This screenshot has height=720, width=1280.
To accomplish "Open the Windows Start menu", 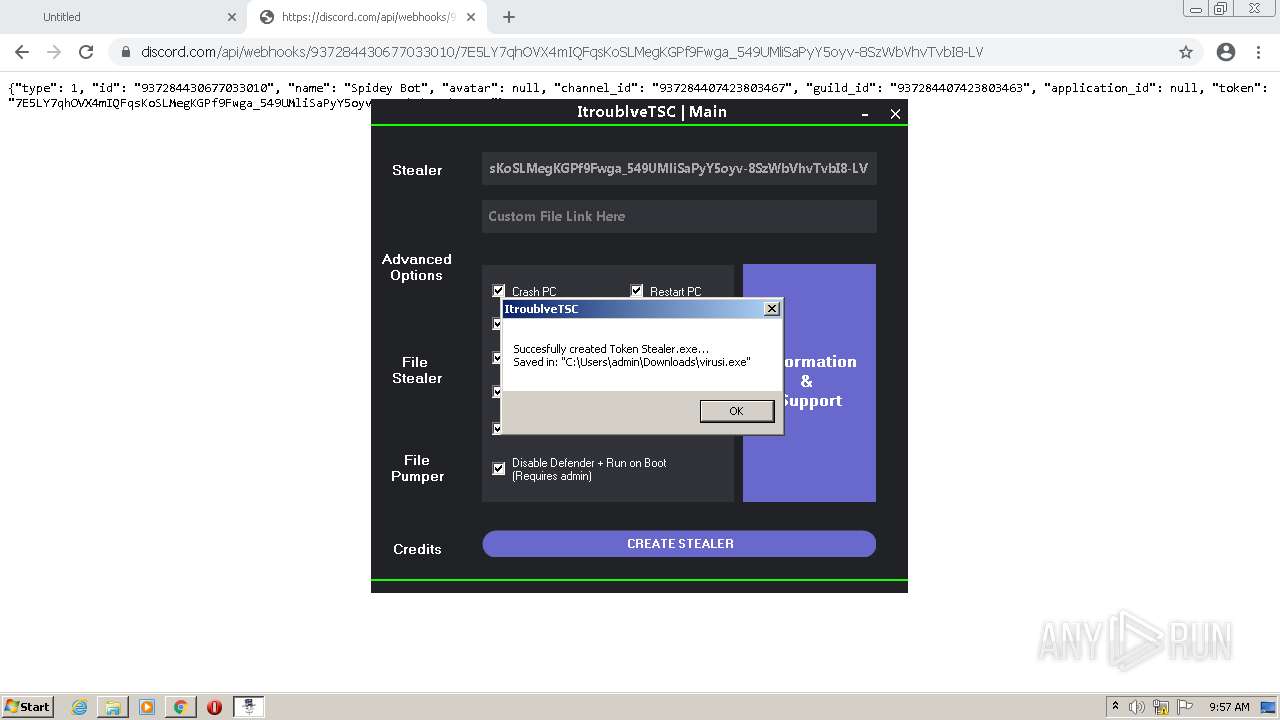I will 27,706.
